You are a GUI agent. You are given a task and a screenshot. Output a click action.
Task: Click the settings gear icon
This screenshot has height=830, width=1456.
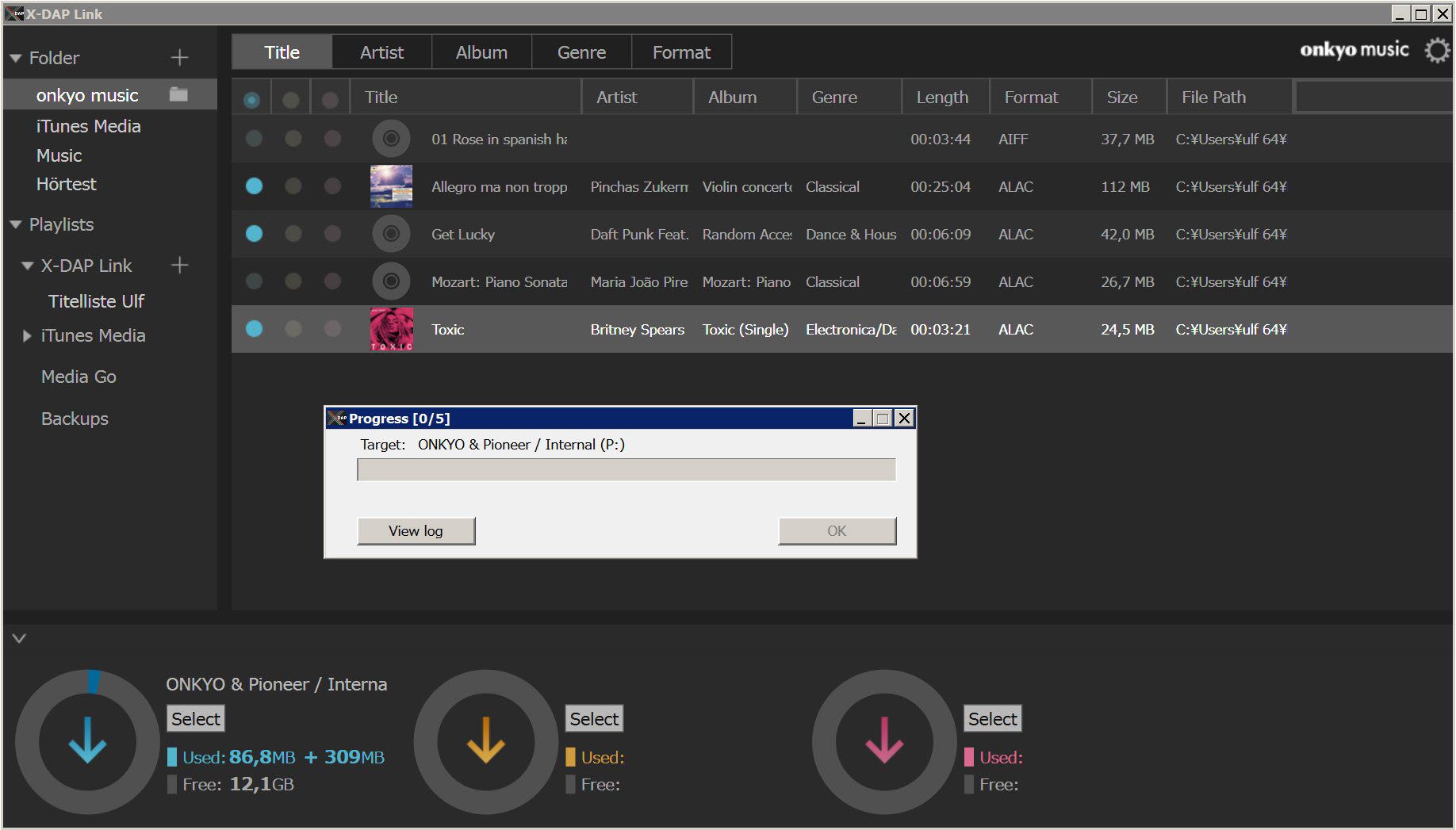(x=1436, y=51)
